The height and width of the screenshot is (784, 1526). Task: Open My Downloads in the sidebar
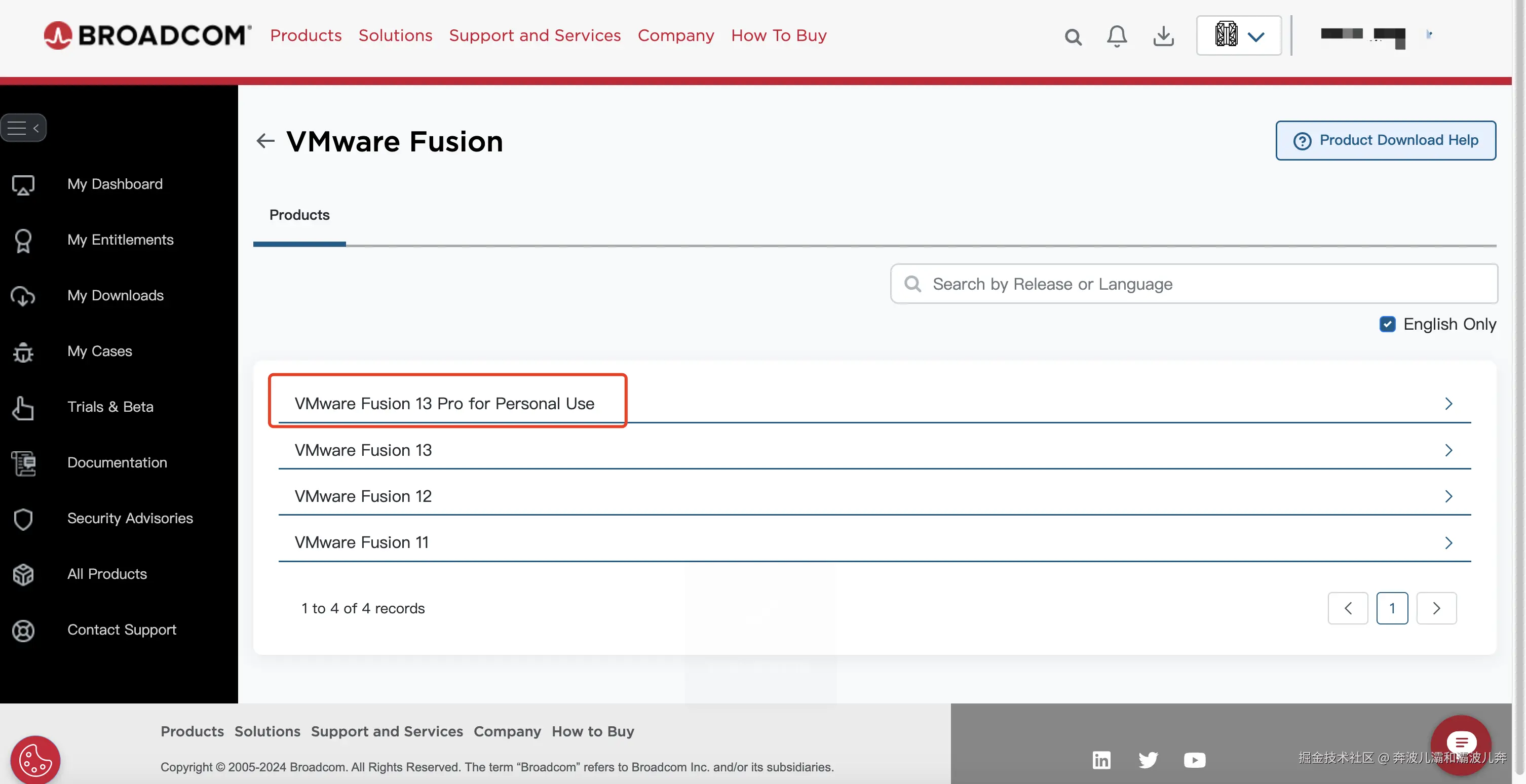pyautogui.click(x=115, y=295)
